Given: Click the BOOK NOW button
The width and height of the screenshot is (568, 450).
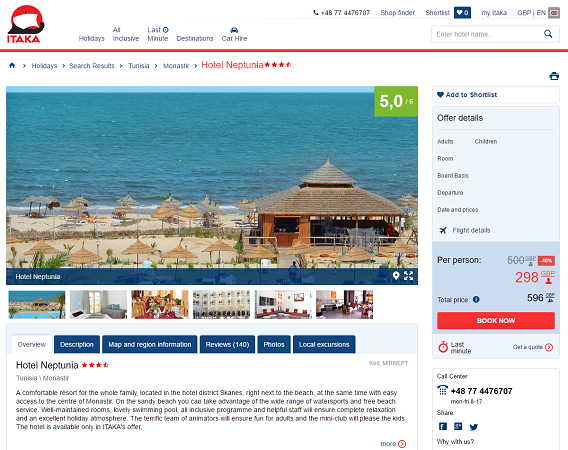Looking at the screenshot, I should [496, 321].
